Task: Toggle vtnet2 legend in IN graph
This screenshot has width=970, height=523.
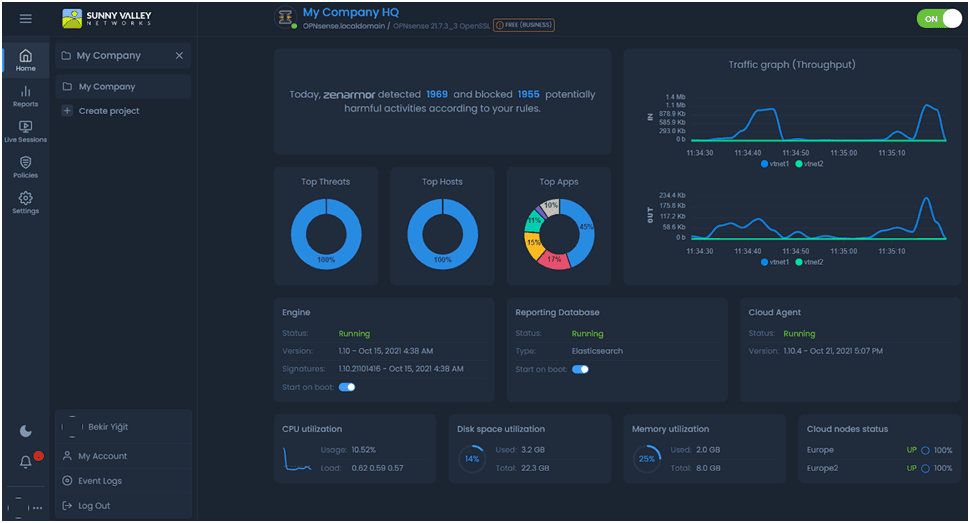Action: point(810,164)
